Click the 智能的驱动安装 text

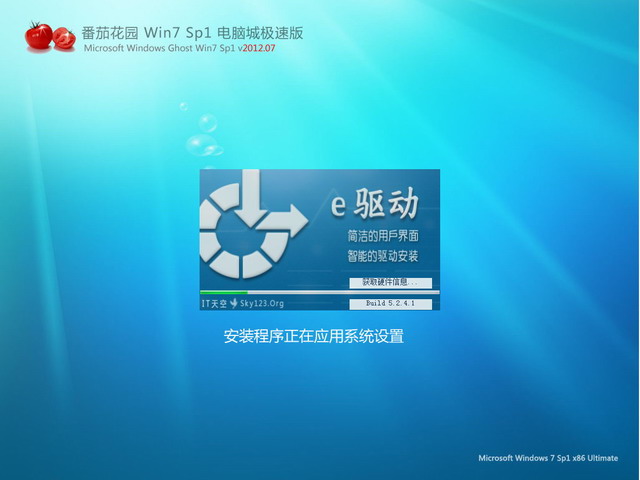pyautogui.click(x=383, y=256)
